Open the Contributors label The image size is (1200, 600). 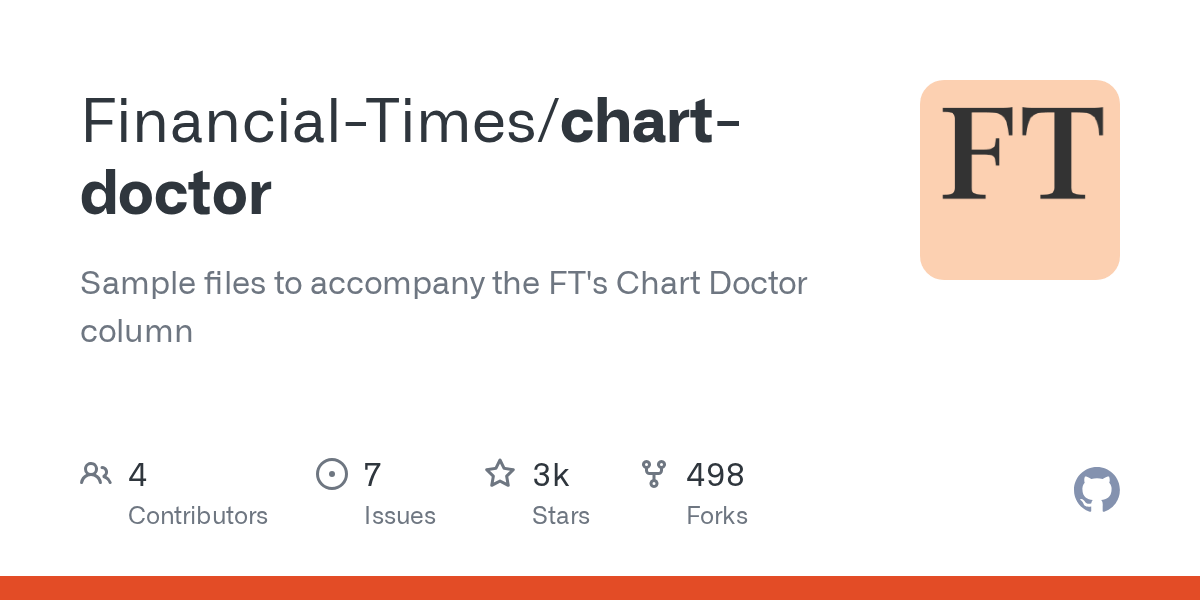[x=198, y=516]
